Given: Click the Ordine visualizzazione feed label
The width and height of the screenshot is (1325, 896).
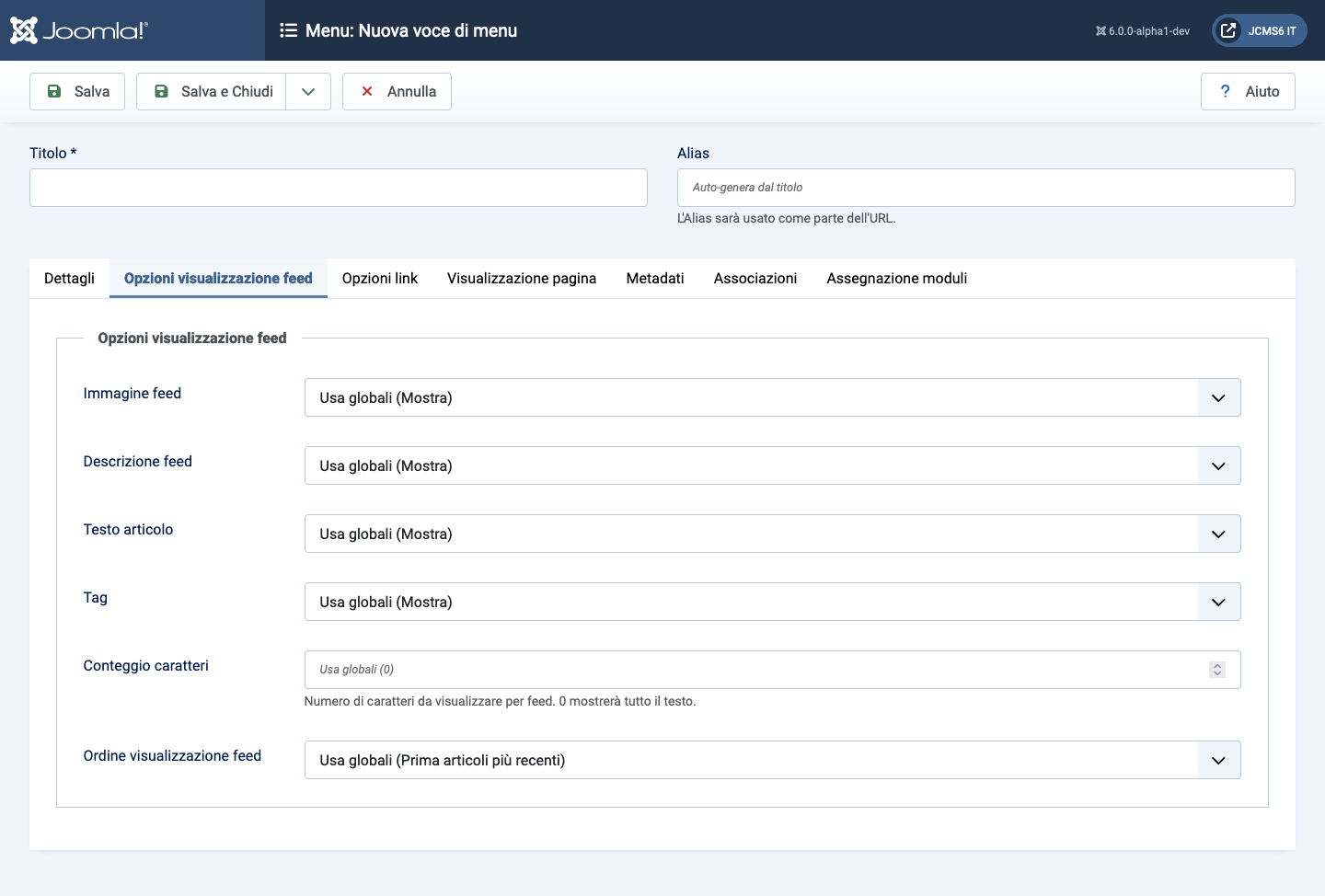Looking at the screenshot, I should pos(172,755).
